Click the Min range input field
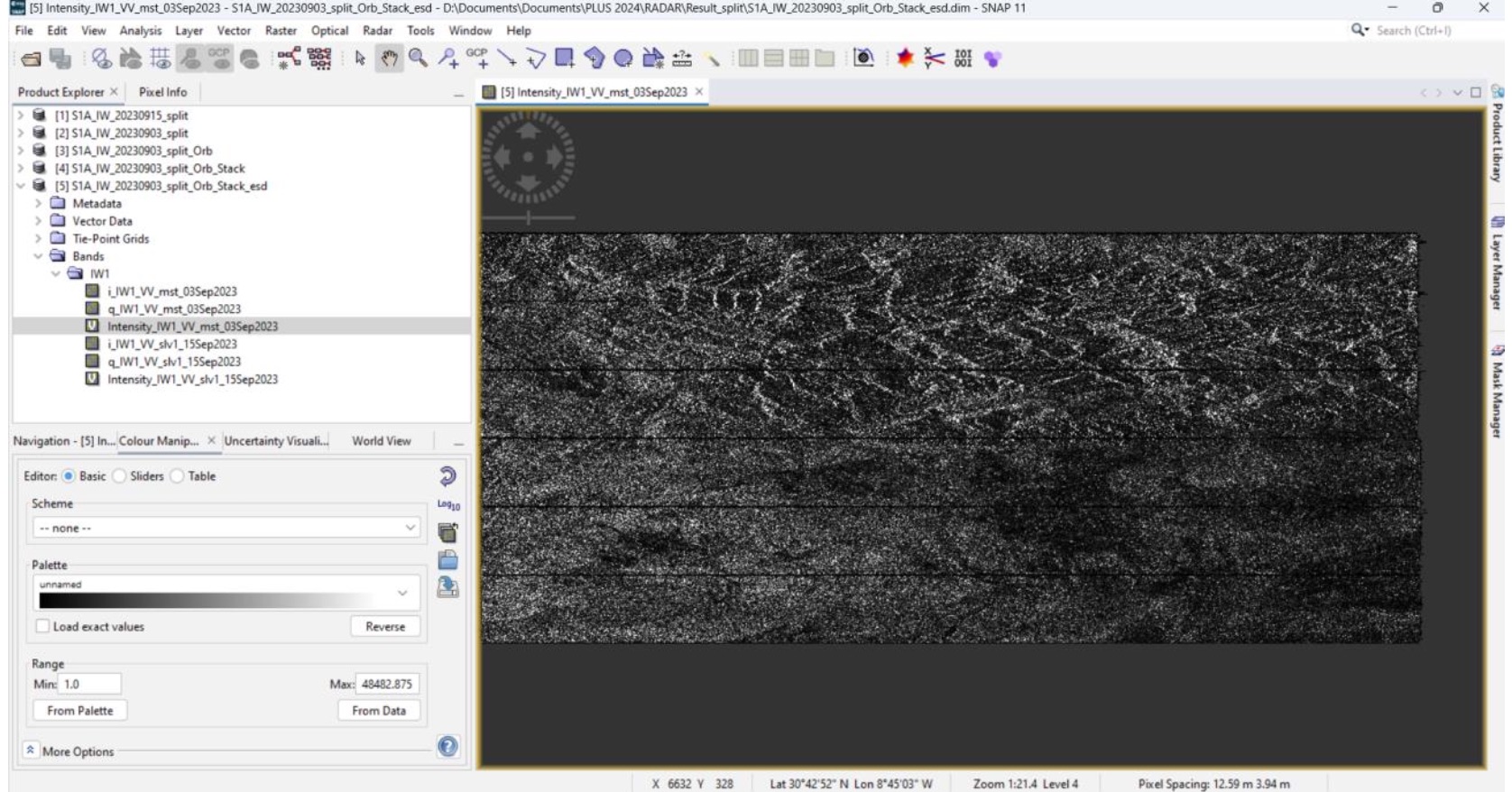Viewport: 1512px width, 792px height. [89, 685]
